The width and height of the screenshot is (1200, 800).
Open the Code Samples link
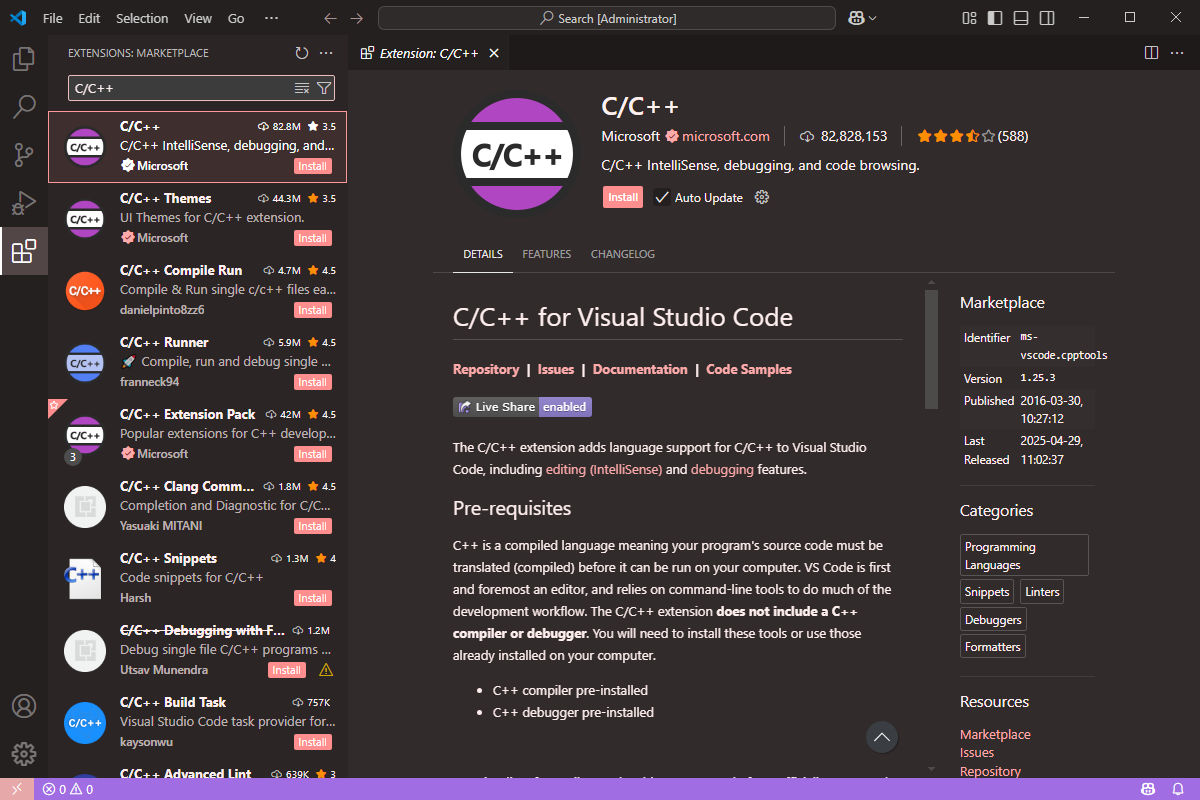749,369
